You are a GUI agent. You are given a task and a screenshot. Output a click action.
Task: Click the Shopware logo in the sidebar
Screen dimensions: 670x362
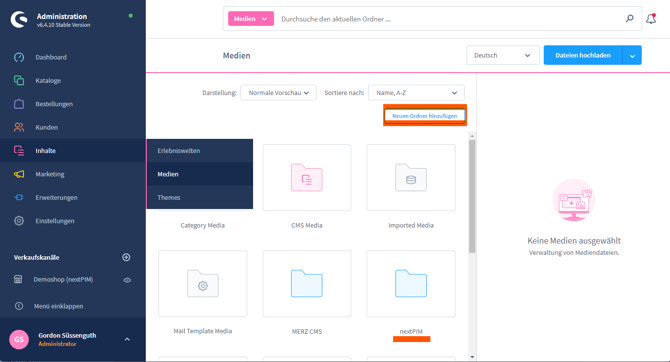click(x=19, y=19)
